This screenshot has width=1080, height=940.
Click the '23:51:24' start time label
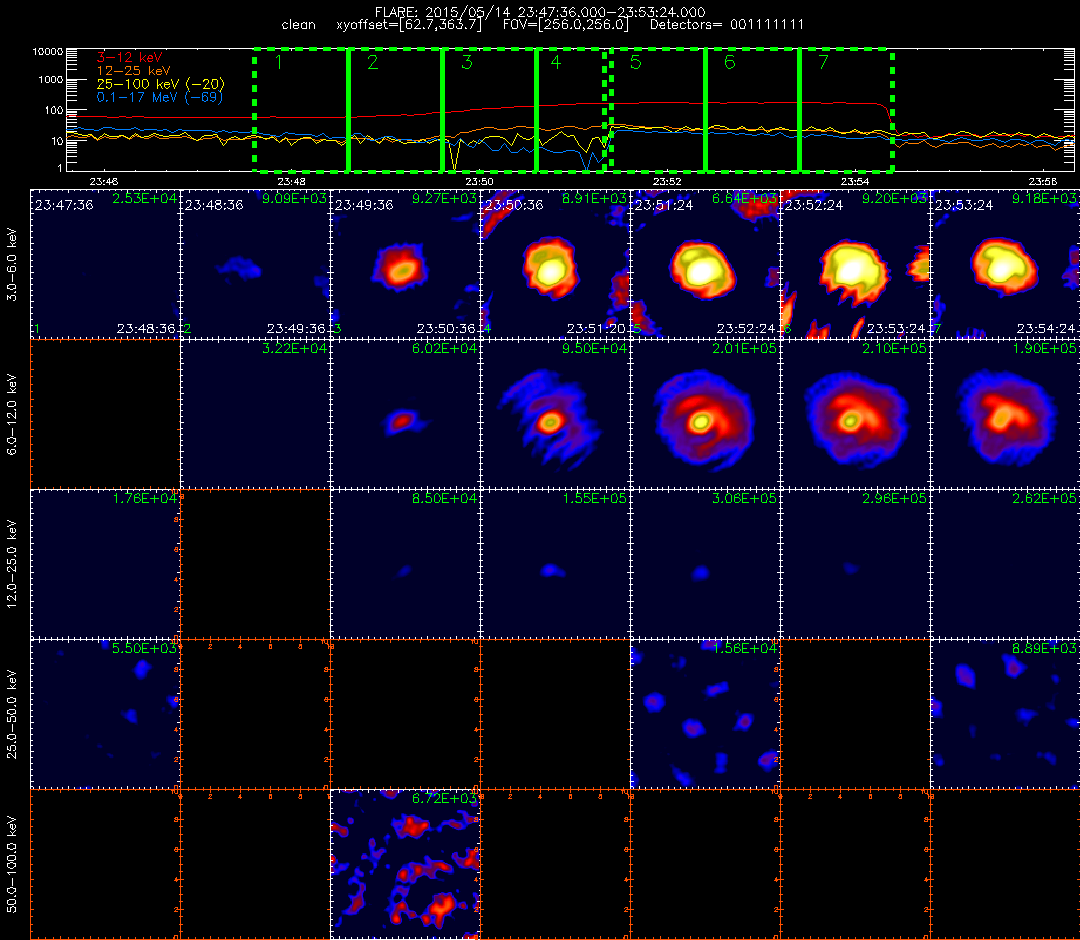coord(664,205)
